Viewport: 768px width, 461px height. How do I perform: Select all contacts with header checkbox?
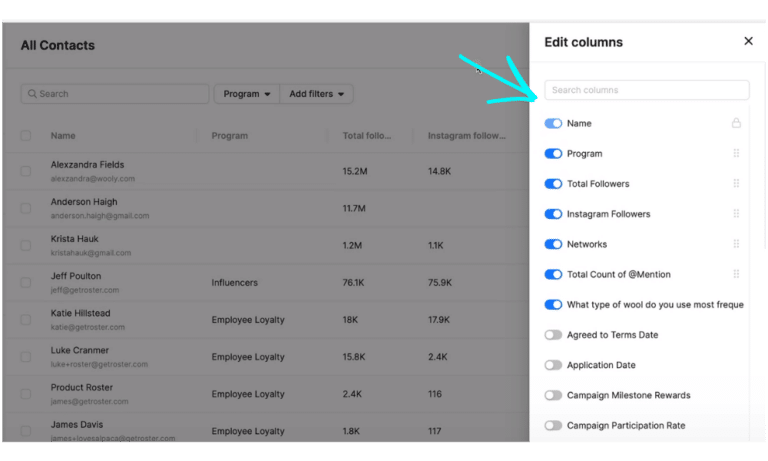(x=26, y=136)
